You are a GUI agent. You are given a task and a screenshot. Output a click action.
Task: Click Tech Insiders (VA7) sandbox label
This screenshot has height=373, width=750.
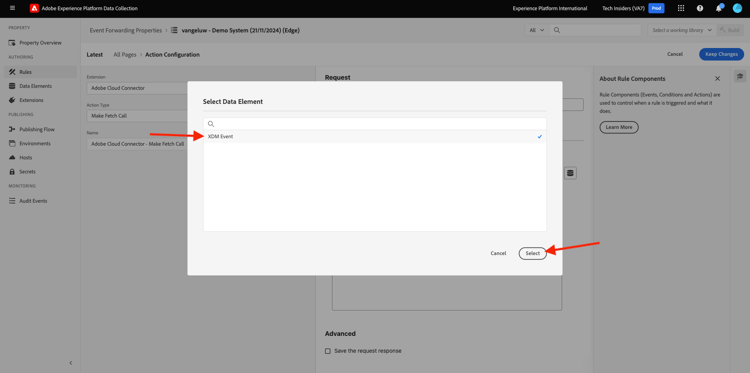click(623, 8)
